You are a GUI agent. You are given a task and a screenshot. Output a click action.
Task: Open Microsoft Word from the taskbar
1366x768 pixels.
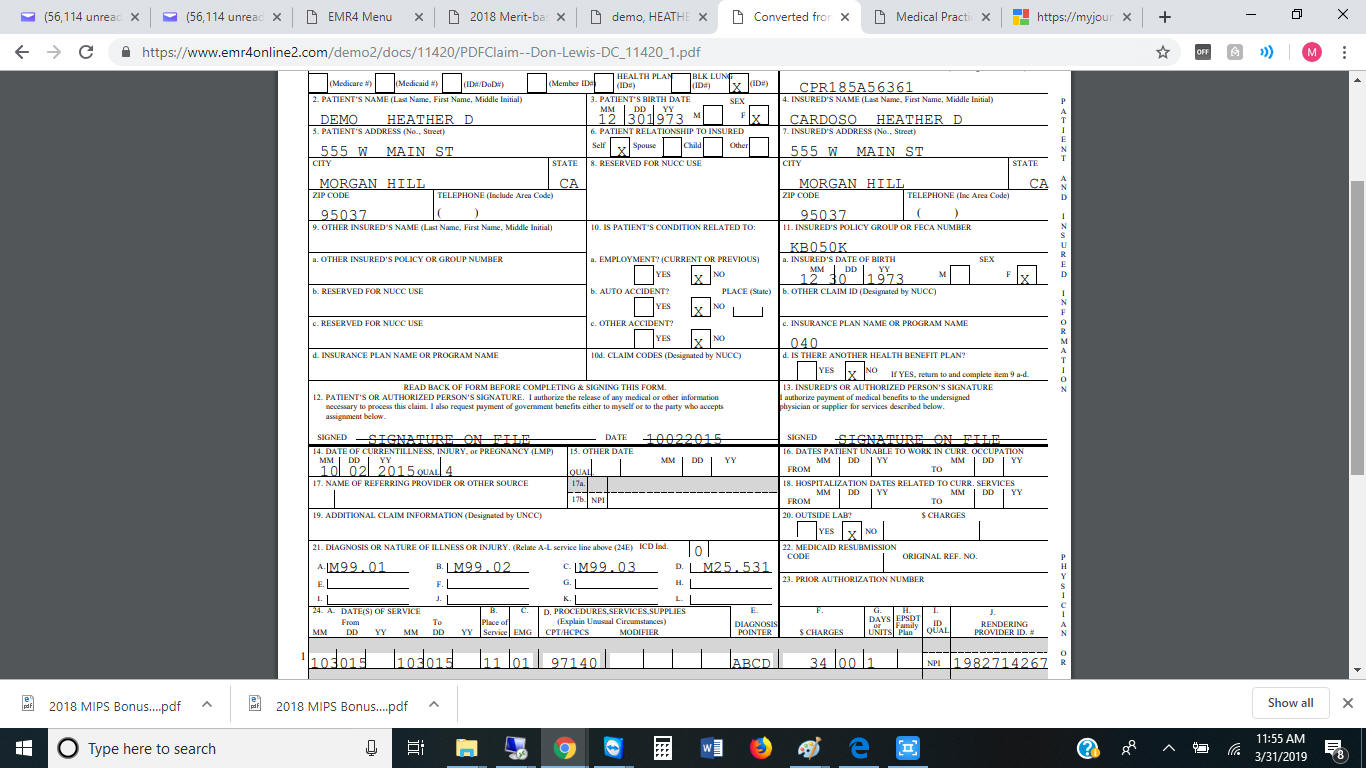712,748
